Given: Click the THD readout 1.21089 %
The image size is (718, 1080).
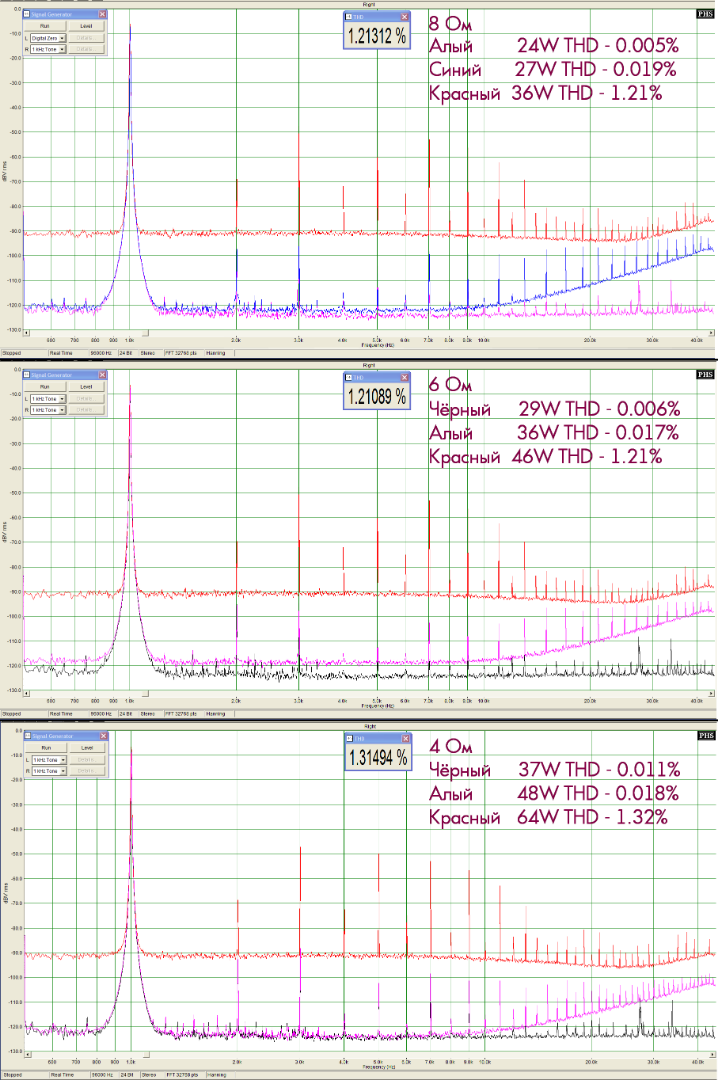Looking at the screenshot, I should click(377, 396).
